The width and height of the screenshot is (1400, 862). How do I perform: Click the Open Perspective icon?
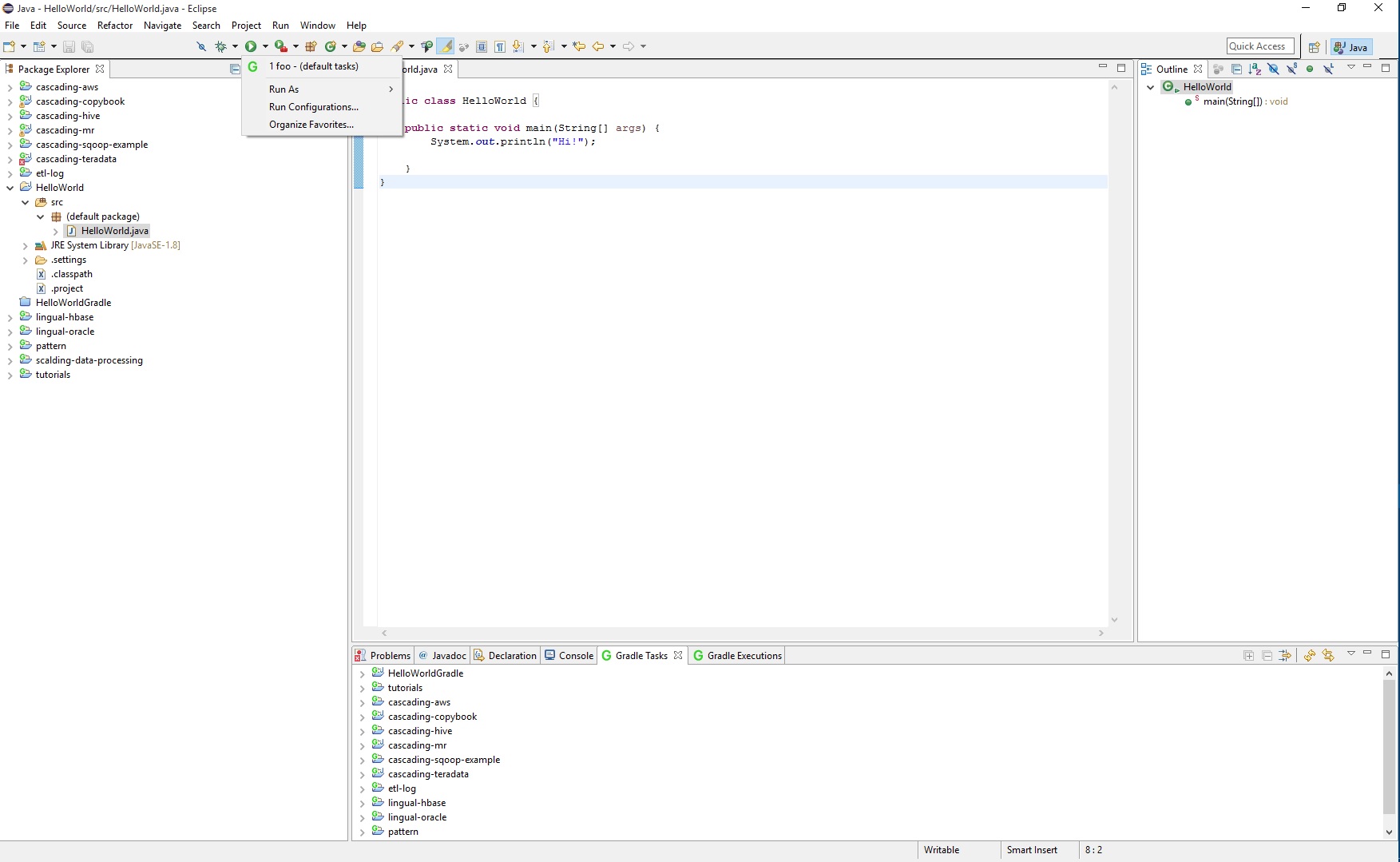(x=1314, y=47)
